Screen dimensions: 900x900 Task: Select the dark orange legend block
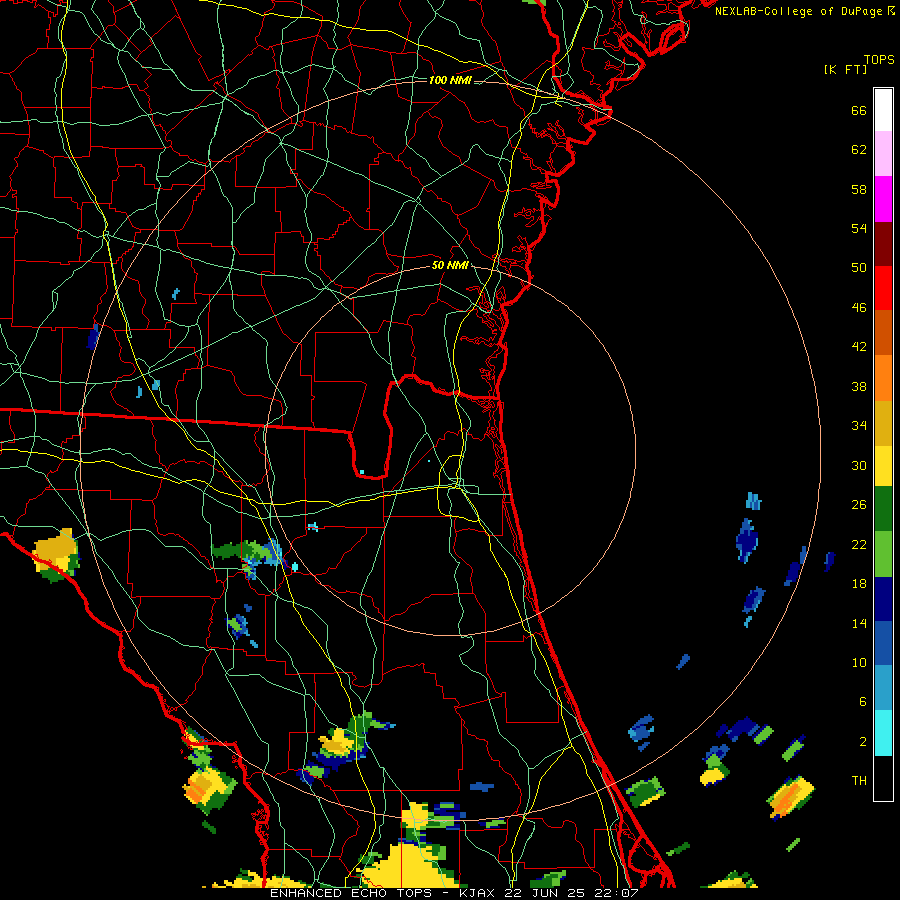pos(883,332)
